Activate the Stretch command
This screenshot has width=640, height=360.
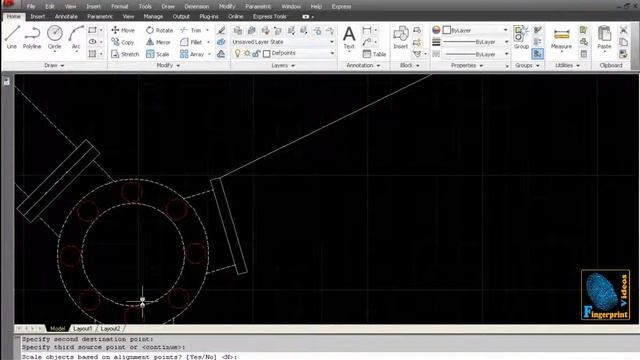[x=125, y=54]
